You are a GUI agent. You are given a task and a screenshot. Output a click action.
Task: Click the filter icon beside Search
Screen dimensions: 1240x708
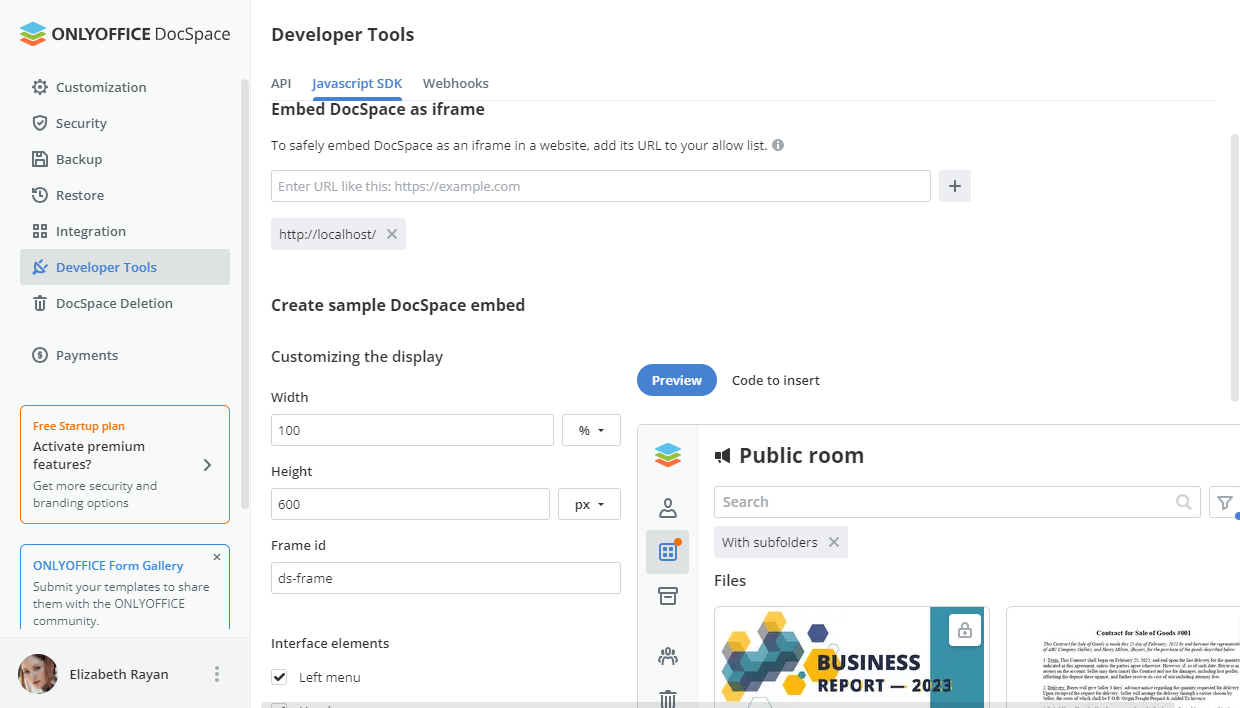pyautogui.click(x=1224, y=502)
